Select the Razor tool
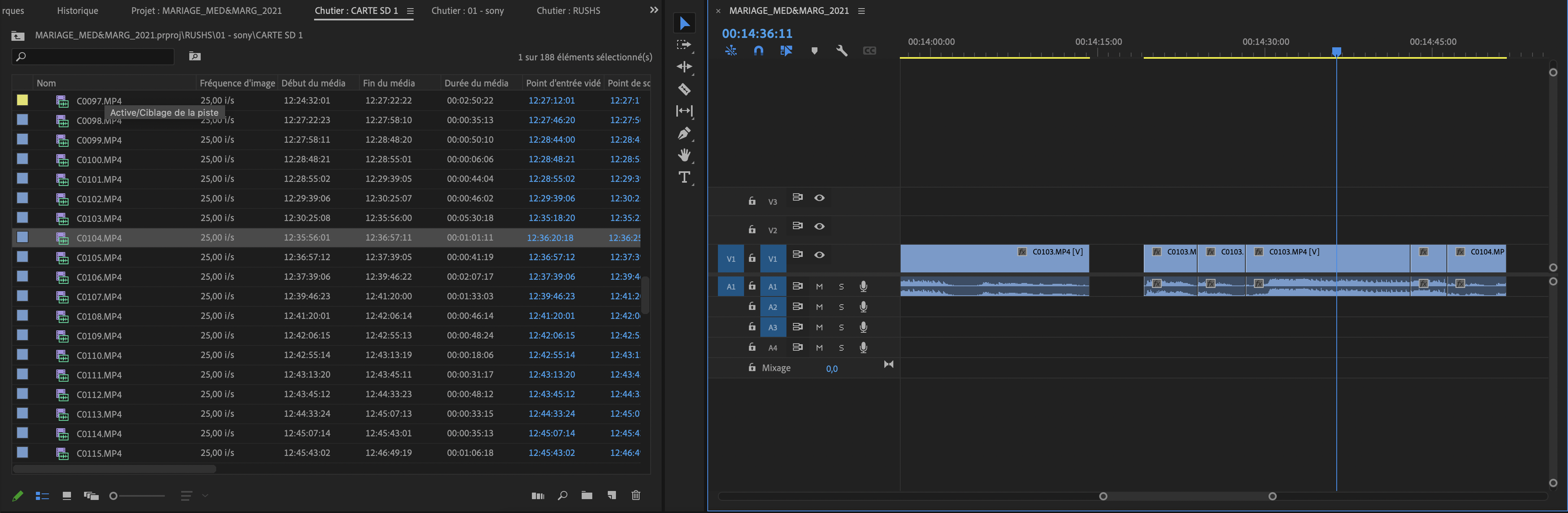Screen dimensions: 1568x513 click(x=684, y=89)
